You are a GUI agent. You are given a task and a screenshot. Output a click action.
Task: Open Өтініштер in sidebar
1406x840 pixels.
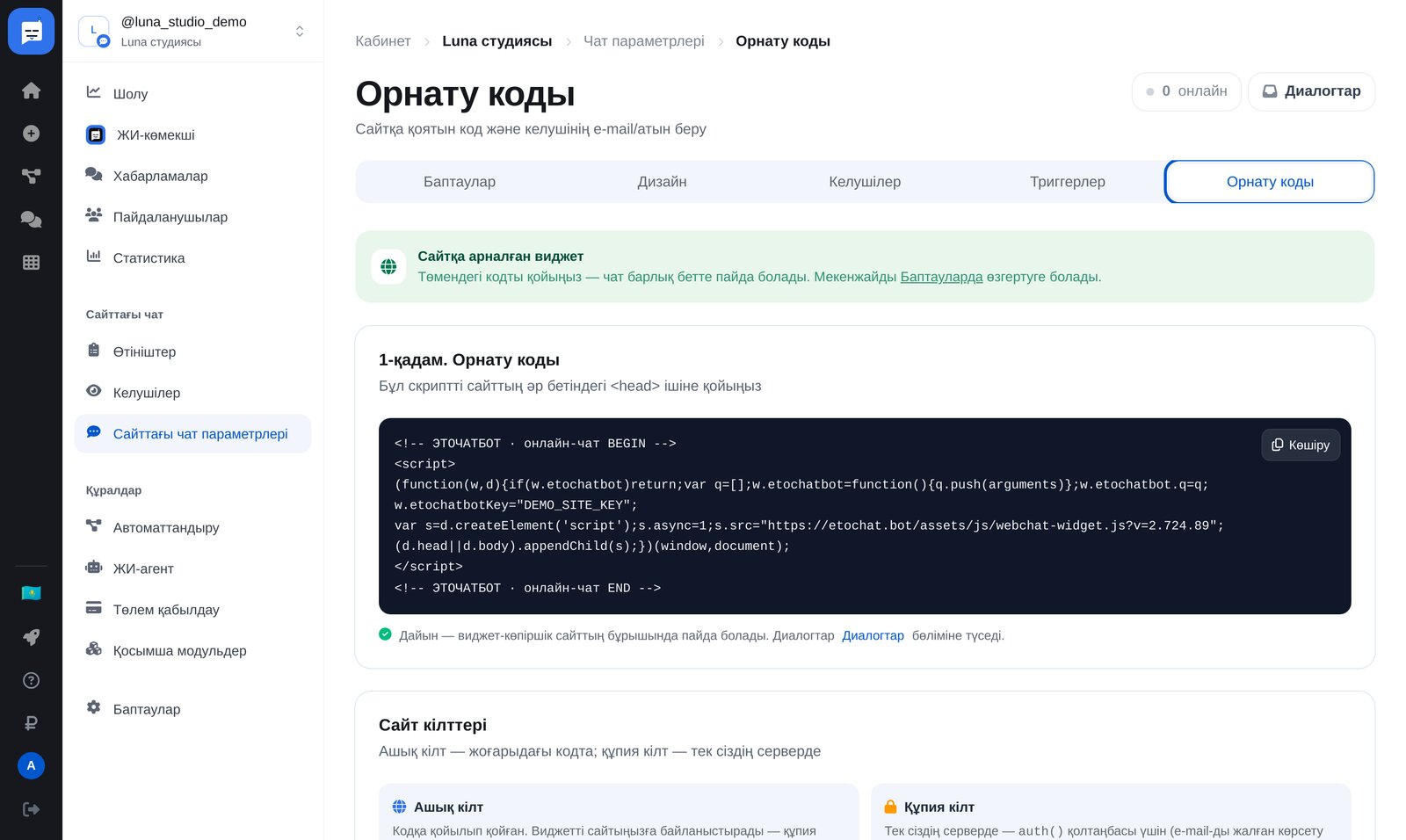(x=193, y=351)
